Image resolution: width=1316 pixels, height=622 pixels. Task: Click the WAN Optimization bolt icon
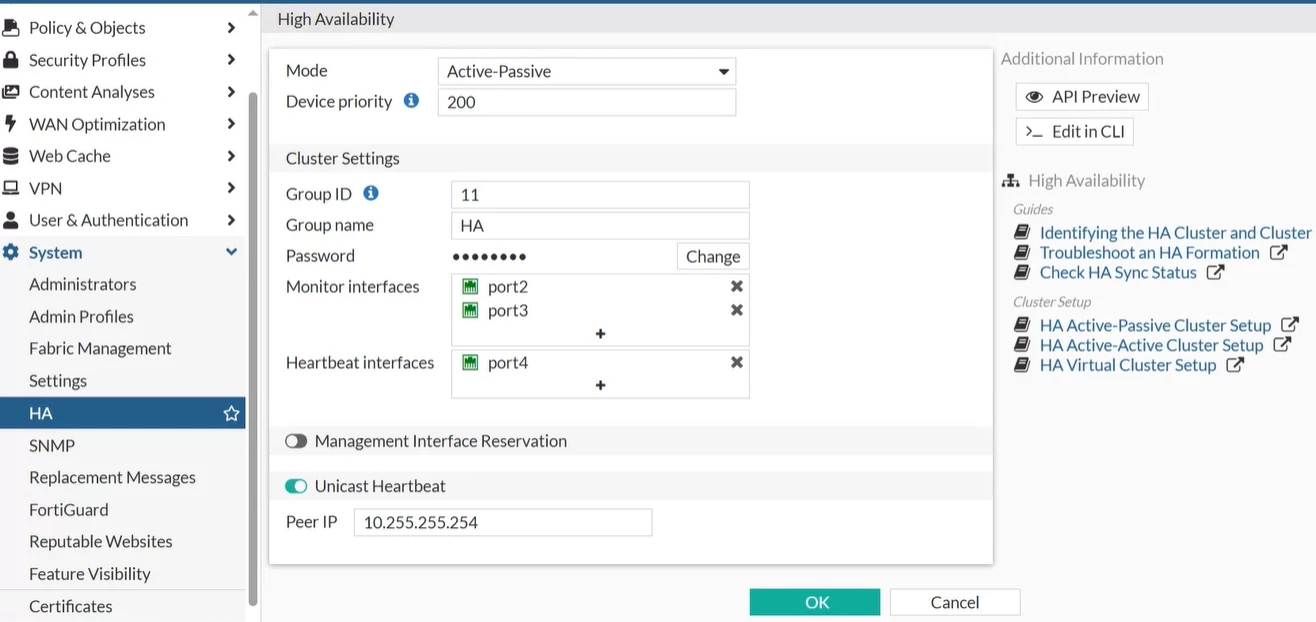click(x=10, y=124)
